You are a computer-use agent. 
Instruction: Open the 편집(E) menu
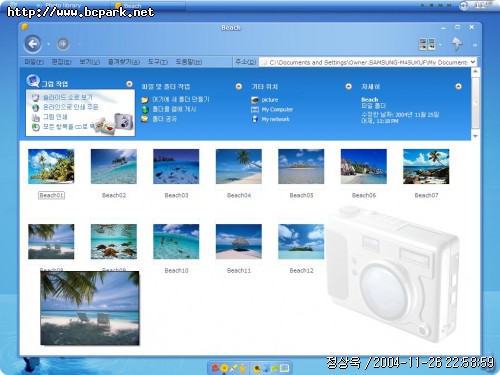62,62
